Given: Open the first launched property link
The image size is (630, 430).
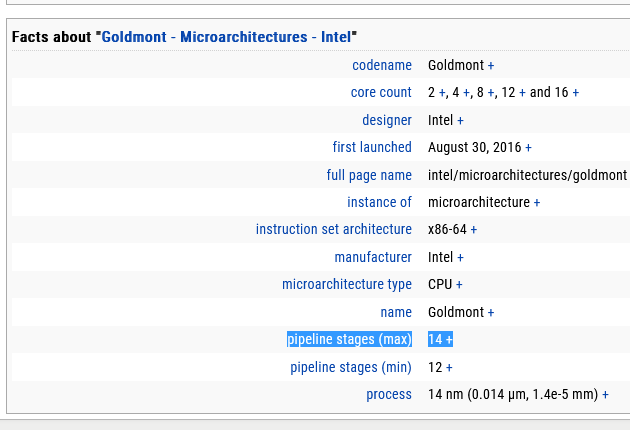Looking at the screenshot, I should pos(371,147).
